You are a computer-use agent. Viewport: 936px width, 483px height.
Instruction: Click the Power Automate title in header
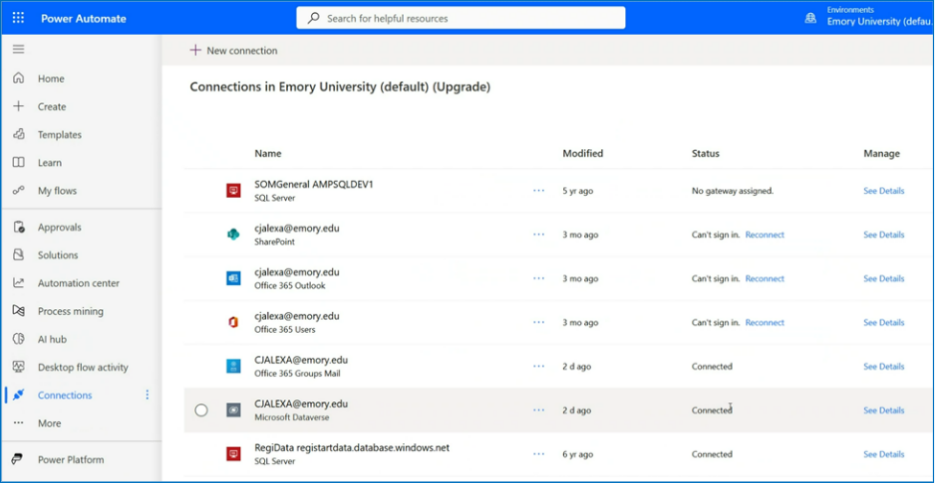pos(84,19)
